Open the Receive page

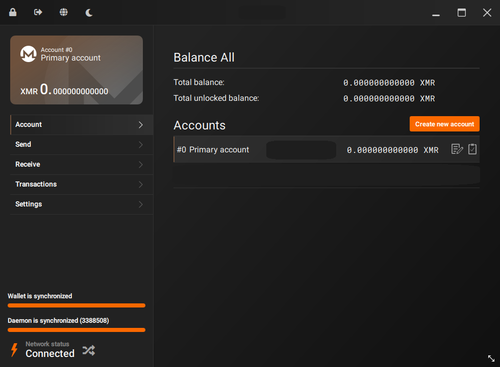tap(82, 164)
